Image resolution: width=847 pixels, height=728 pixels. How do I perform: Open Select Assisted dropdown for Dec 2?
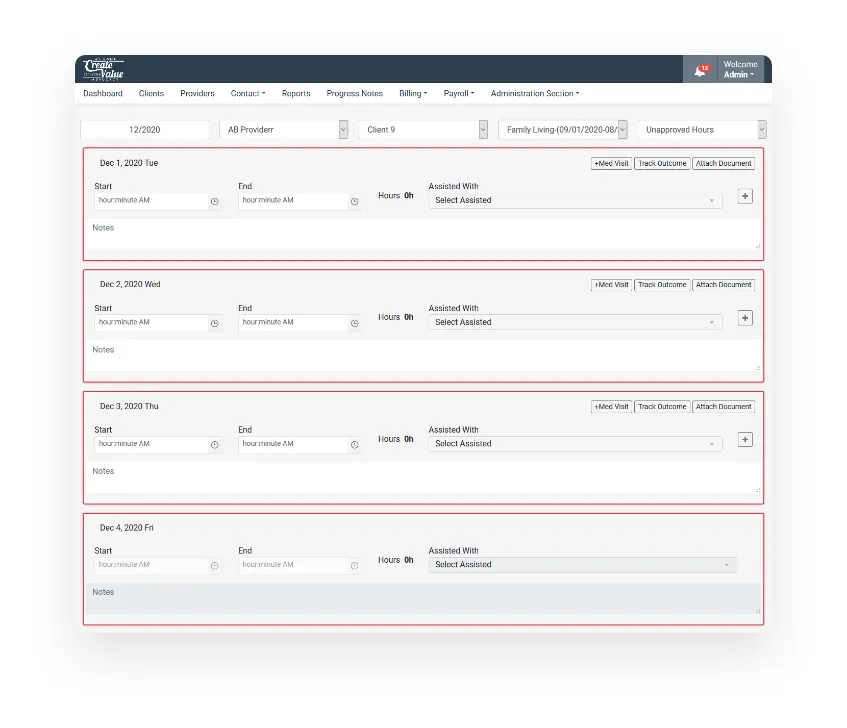click(575, 322)
